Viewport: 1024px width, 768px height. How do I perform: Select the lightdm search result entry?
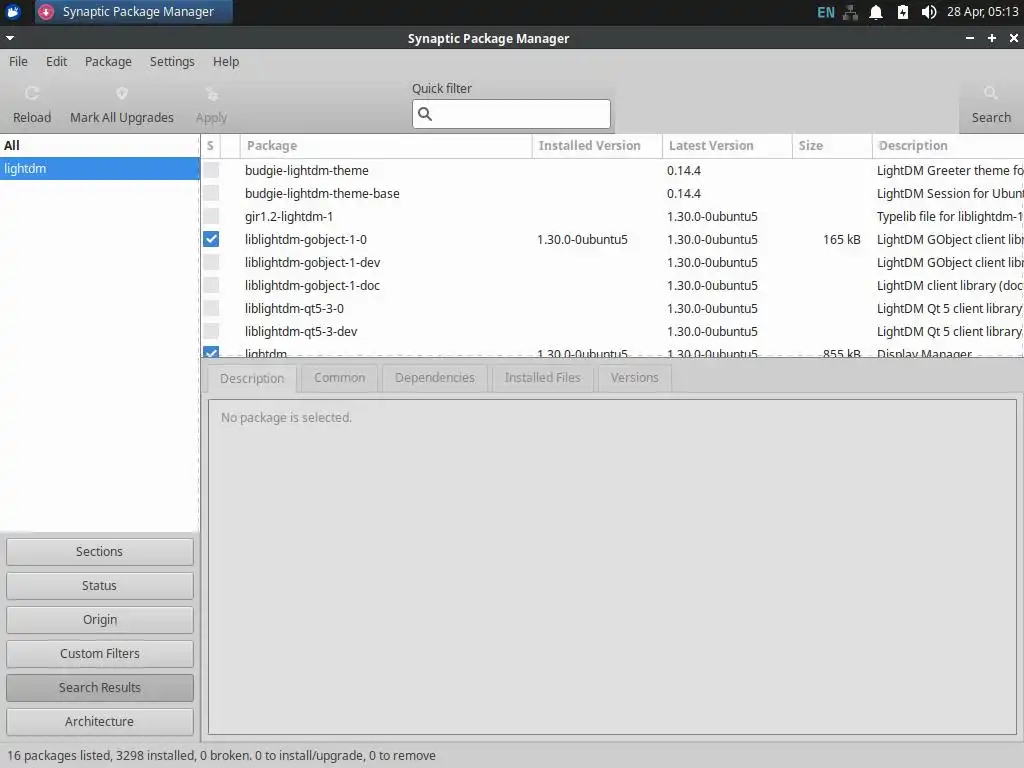coord(100,168)
